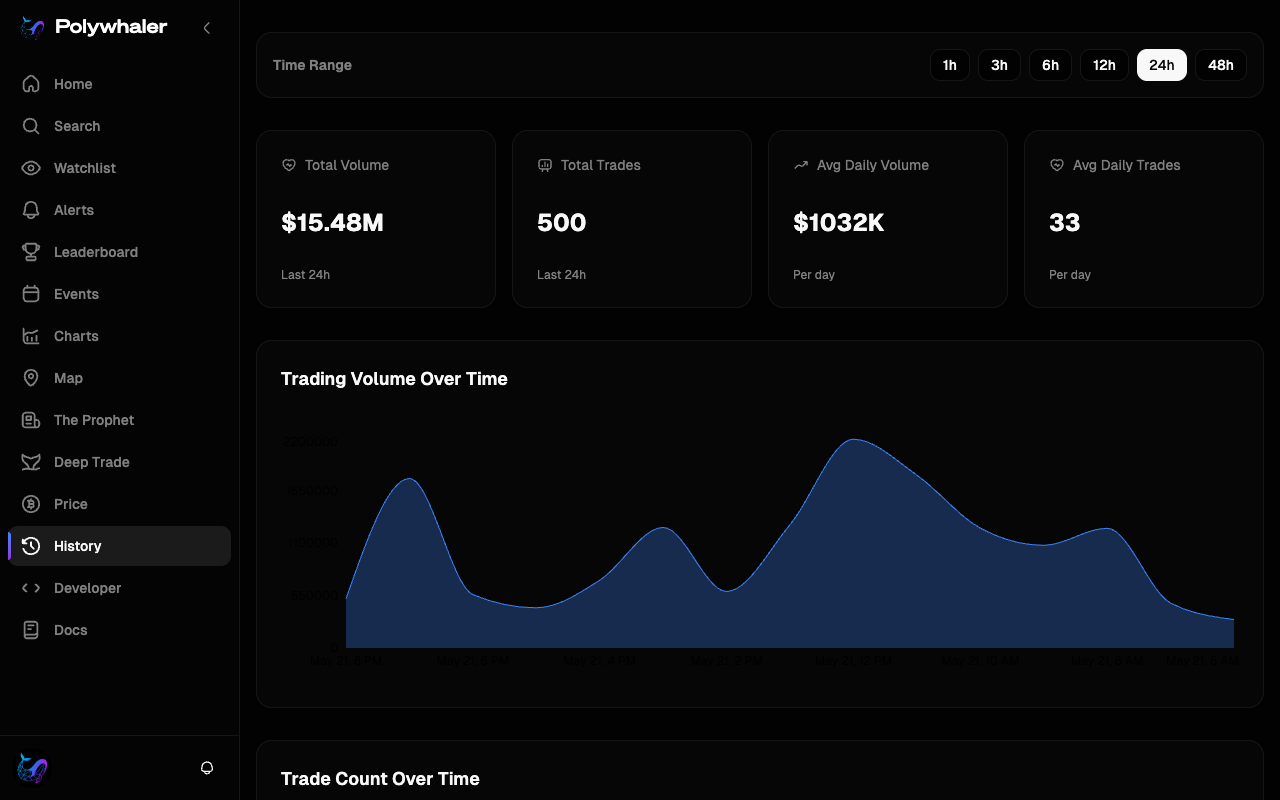Image resolution: width=1280 pixels, height=800 pixels.
Task: Open the Events page label
Action: point(76,294)
